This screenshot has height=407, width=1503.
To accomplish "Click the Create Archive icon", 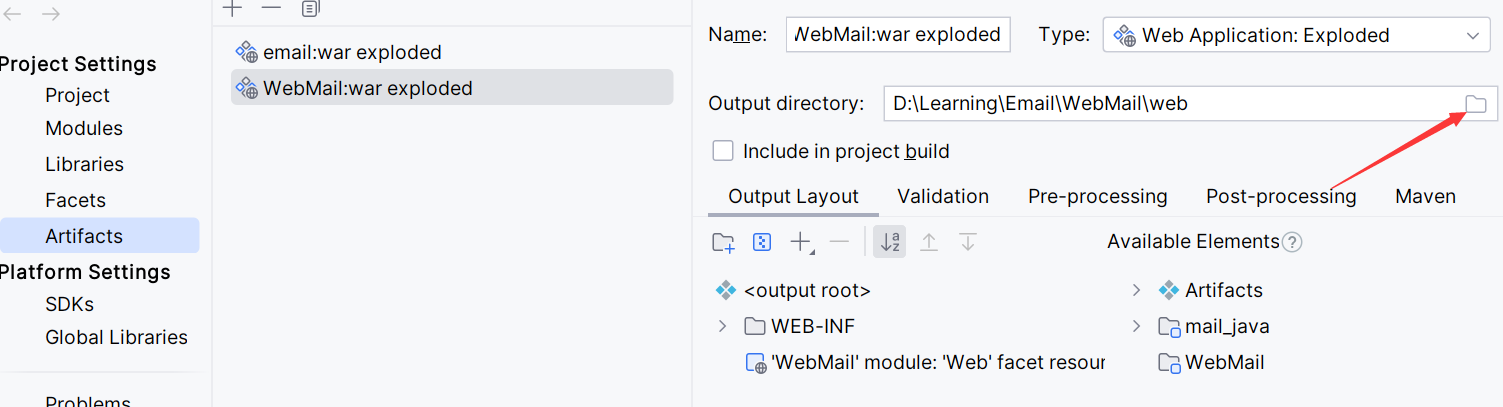I will click(762, 242).
